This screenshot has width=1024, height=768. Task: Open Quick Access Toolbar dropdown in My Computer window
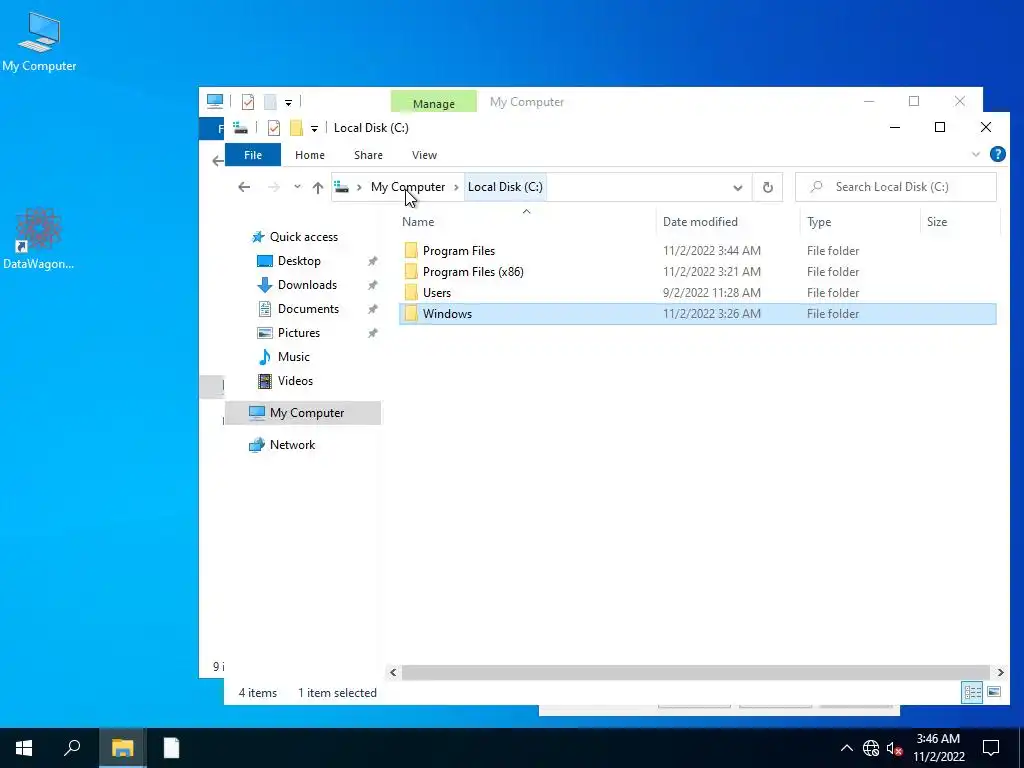(x=288, y=103)
